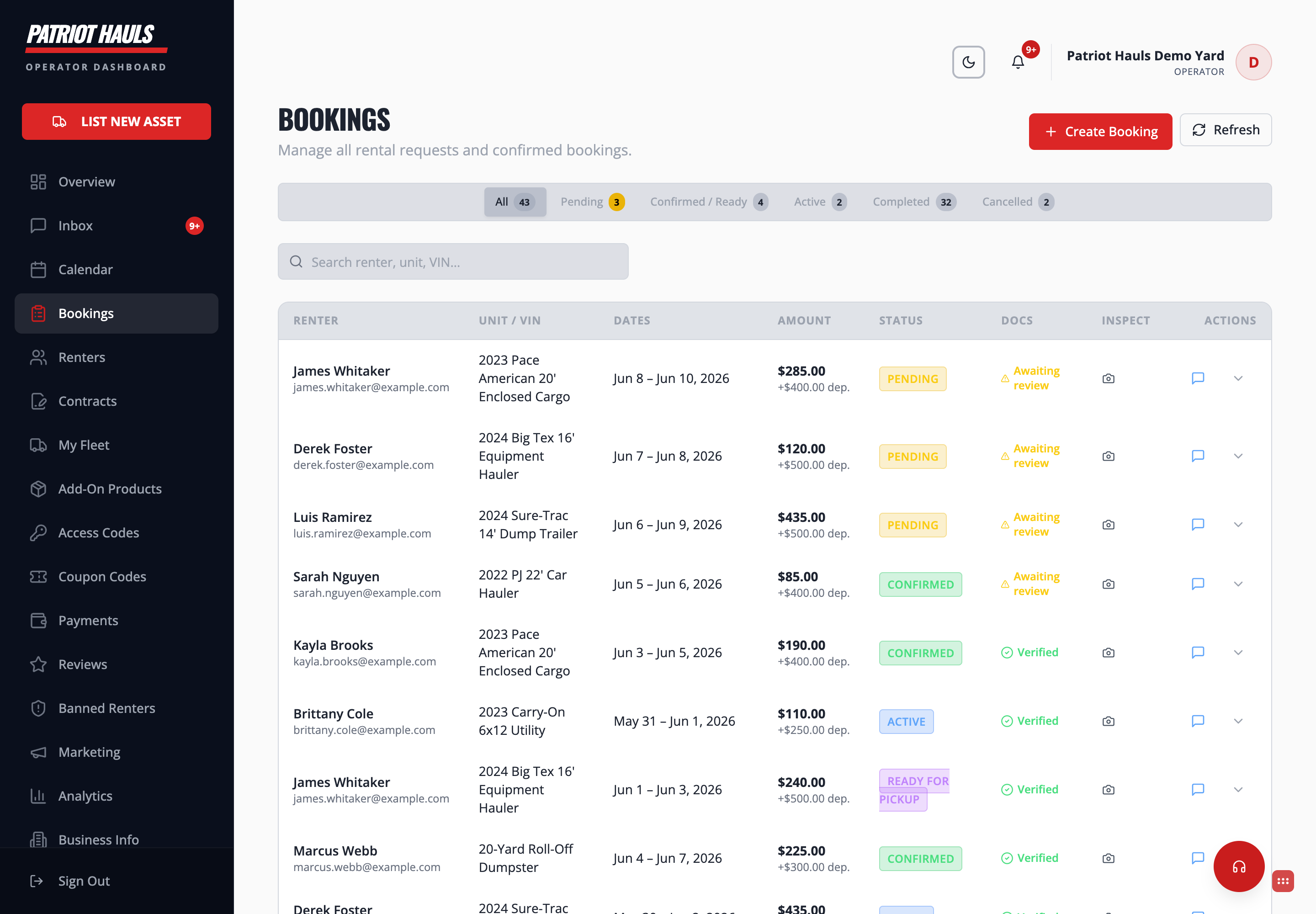This screenshot has width=1316, height=914.
Task: Open Reviews page
Action: coord(116,664)
